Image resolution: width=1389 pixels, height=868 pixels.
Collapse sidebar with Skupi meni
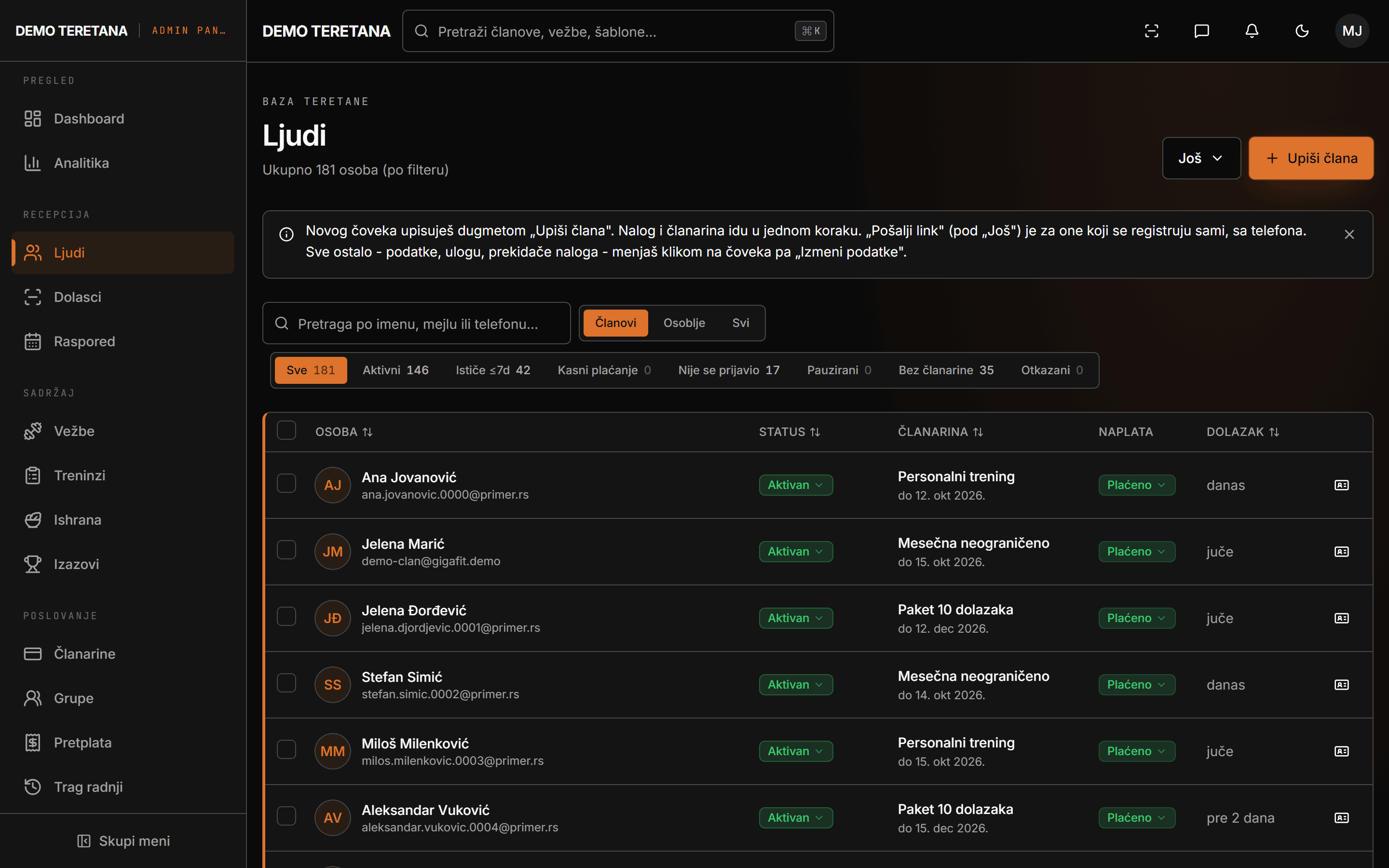pos(123,841)
